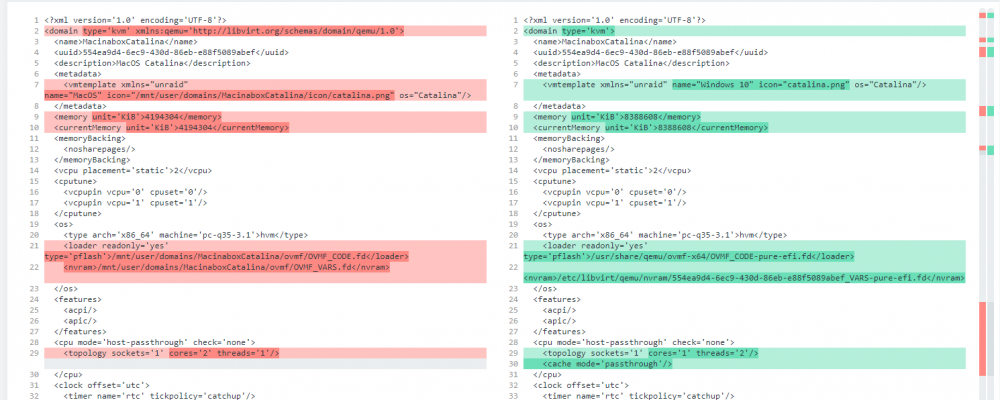Click right pane clock offset='utc' line
The height and width of the screenshot is (400, 1000).
click(580, 385)
